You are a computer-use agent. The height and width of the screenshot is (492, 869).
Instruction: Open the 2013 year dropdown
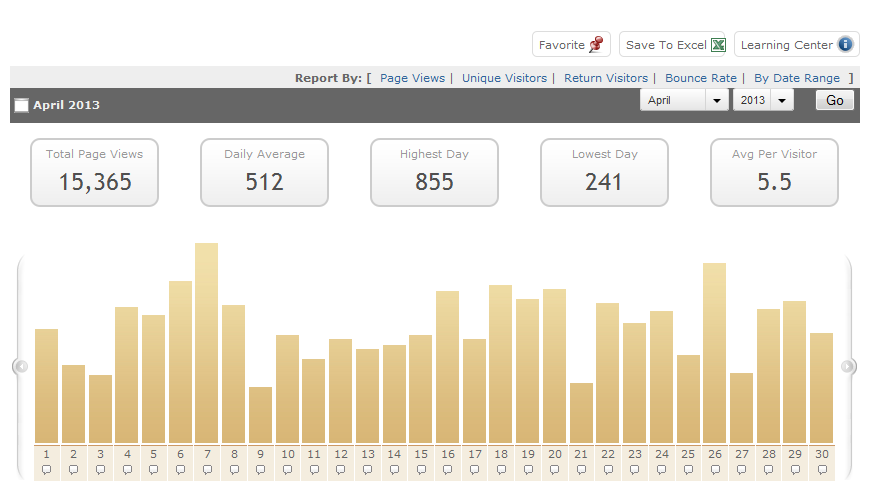pyautogui.click(x=763, y=100)
